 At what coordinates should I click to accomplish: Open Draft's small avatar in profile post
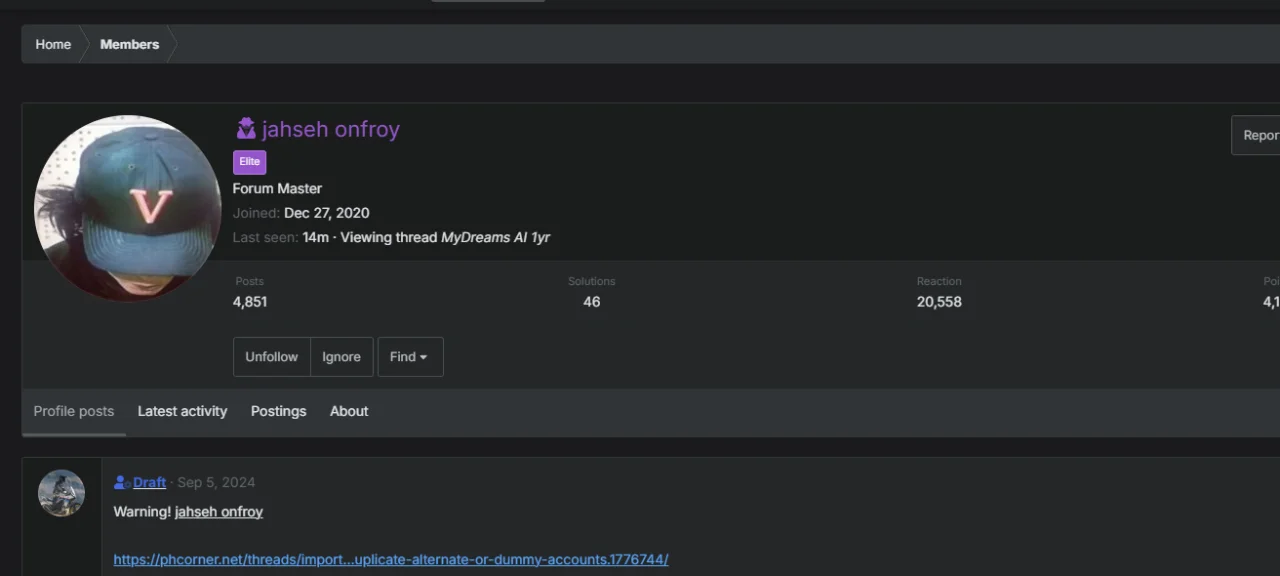pos(61,493)
